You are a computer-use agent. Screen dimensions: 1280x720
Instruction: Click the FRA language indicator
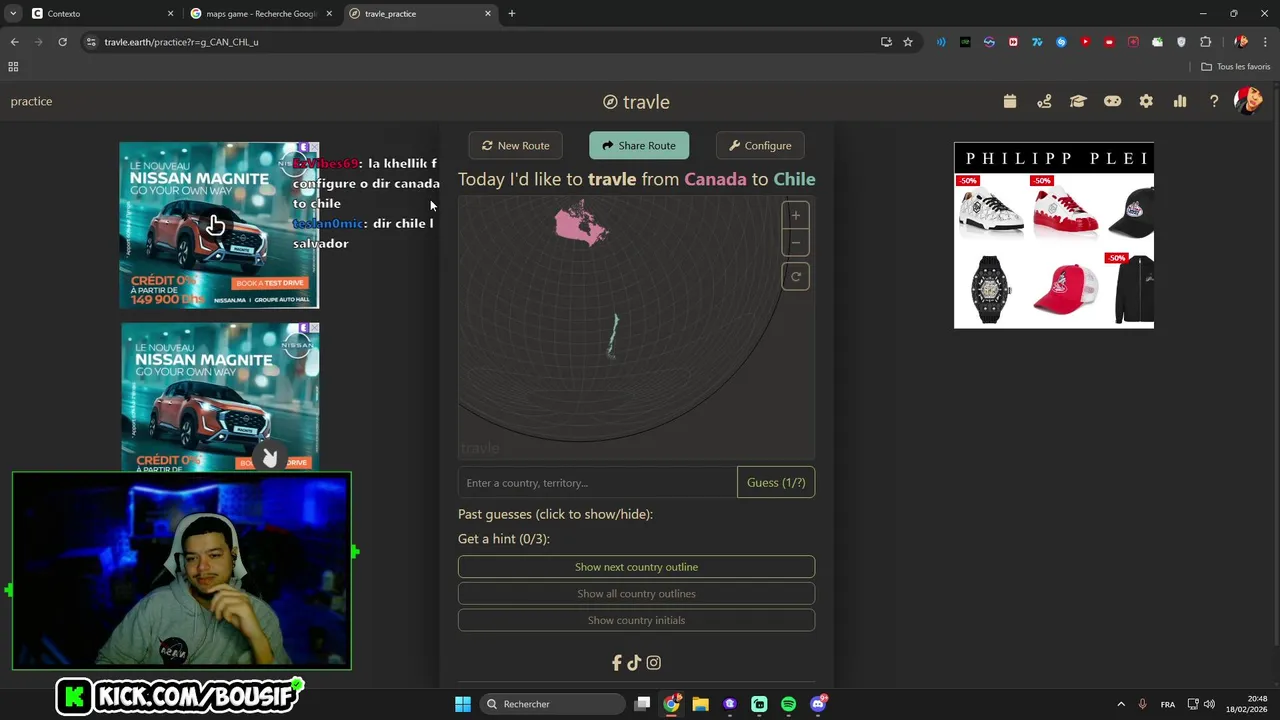pyautogui.click(x=1168, y=704)
